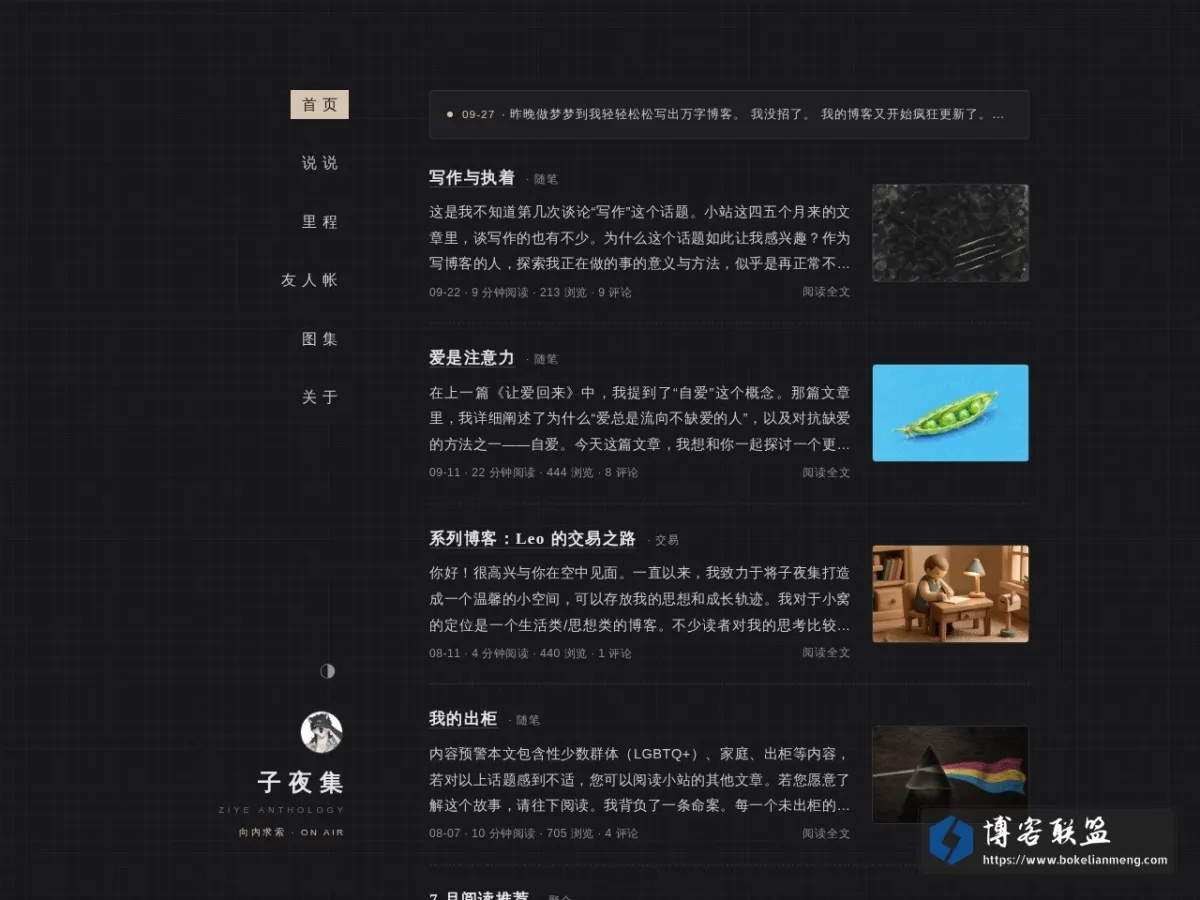Click 随笔 category tag beside 我的出柜
The width and height of the screenshot is (1200, 900).
pos(527,720)
